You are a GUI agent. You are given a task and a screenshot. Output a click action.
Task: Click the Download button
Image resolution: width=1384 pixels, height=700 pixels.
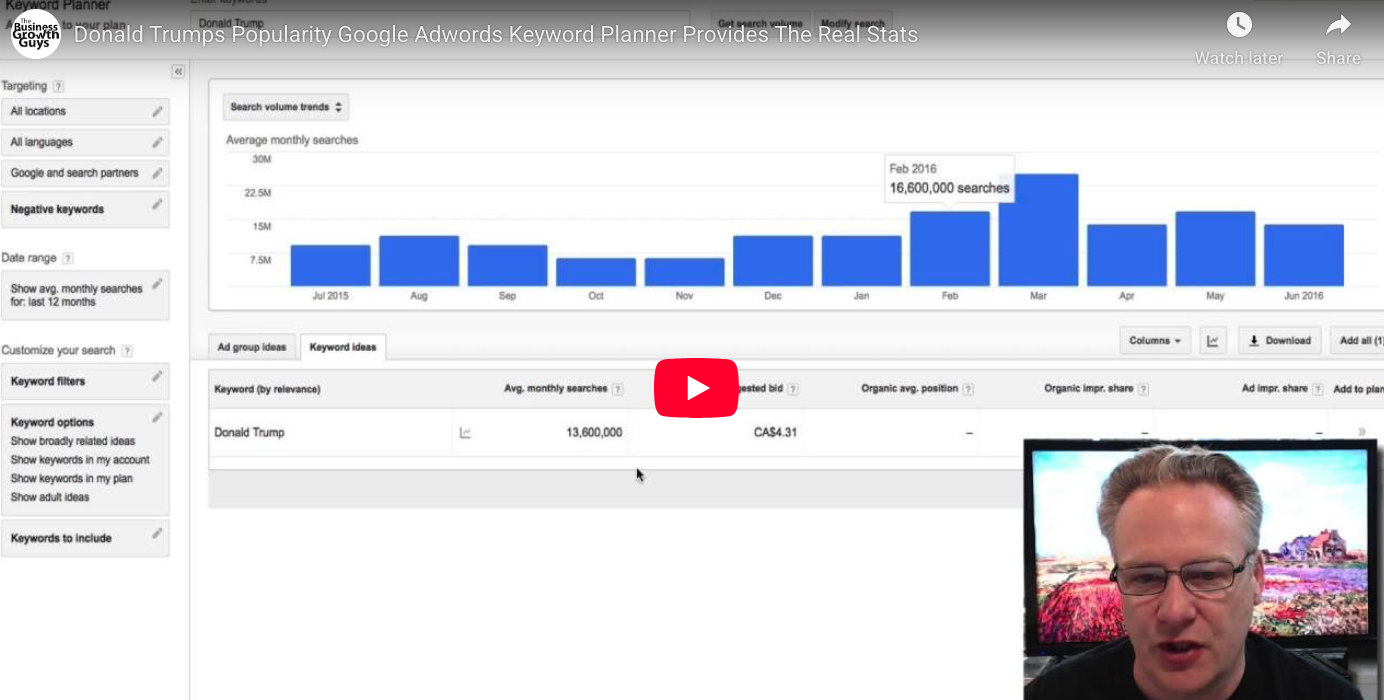(x=1279, y=341)
